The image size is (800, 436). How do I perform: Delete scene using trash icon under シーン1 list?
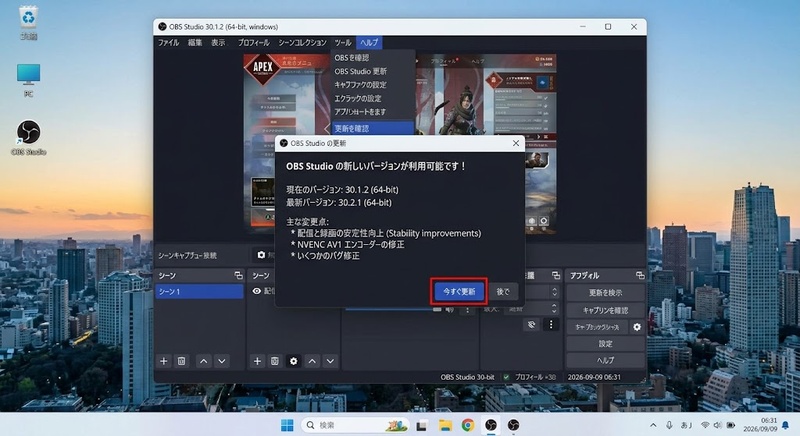click(x=181, y=361)
